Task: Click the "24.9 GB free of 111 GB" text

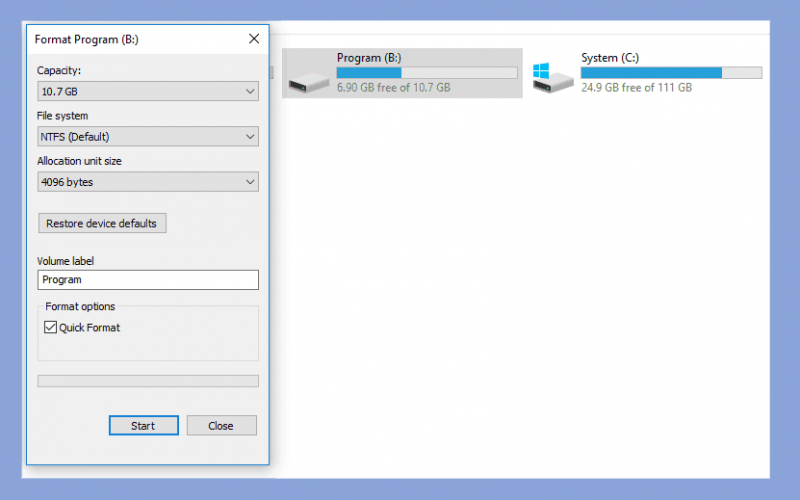Action: click(636, 88)
